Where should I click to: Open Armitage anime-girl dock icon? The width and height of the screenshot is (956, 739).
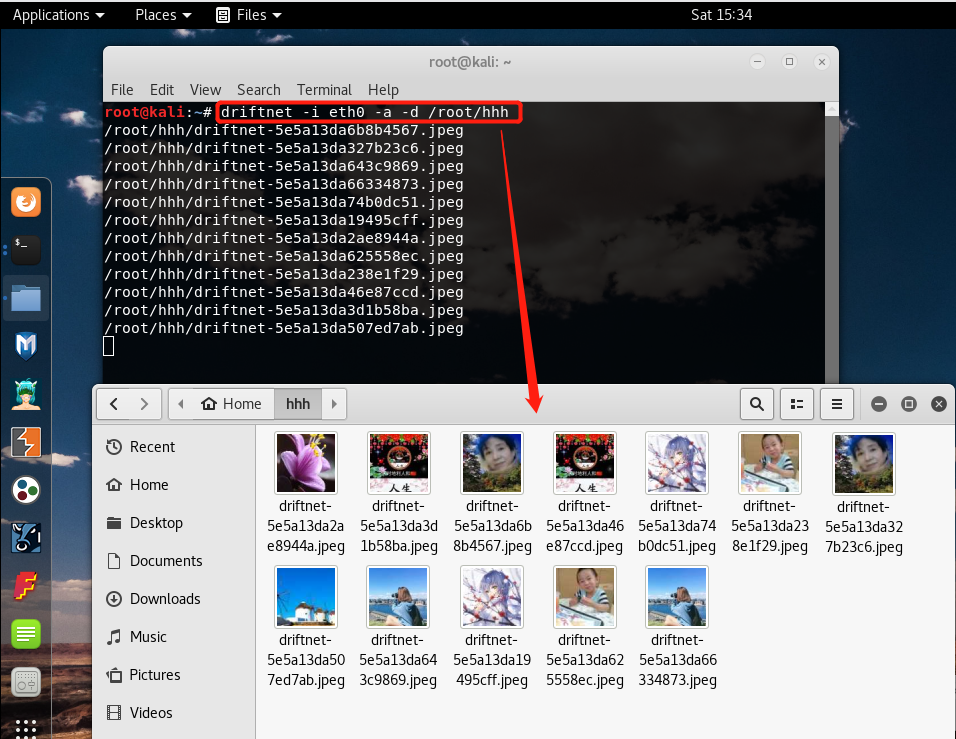click(x=26, y=394)
